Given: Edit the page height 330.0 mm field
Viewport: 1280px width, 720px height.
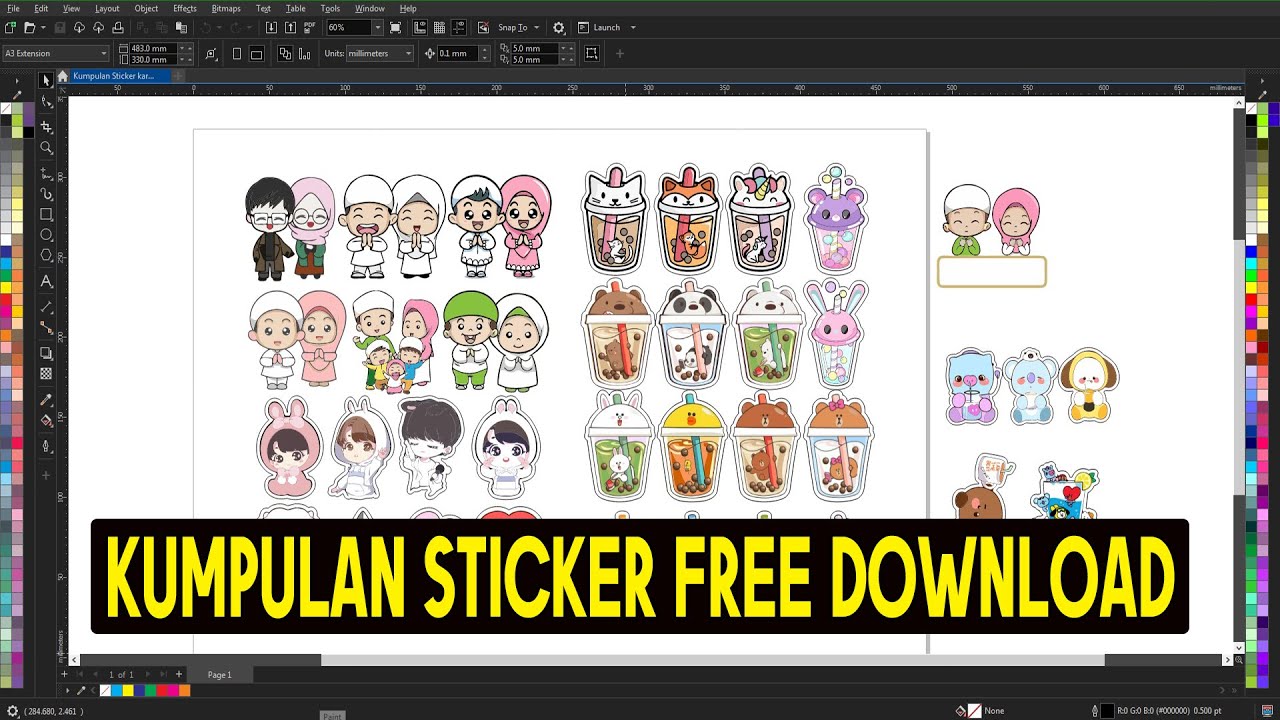Looking at the screenshot, I should tap(155, 59).
